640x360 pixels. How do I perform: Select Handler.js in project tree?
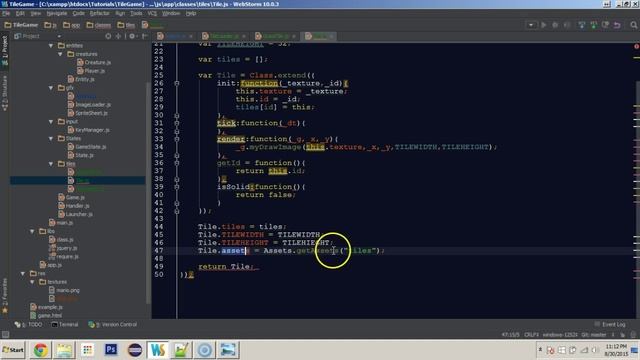(x=73, y=206)
